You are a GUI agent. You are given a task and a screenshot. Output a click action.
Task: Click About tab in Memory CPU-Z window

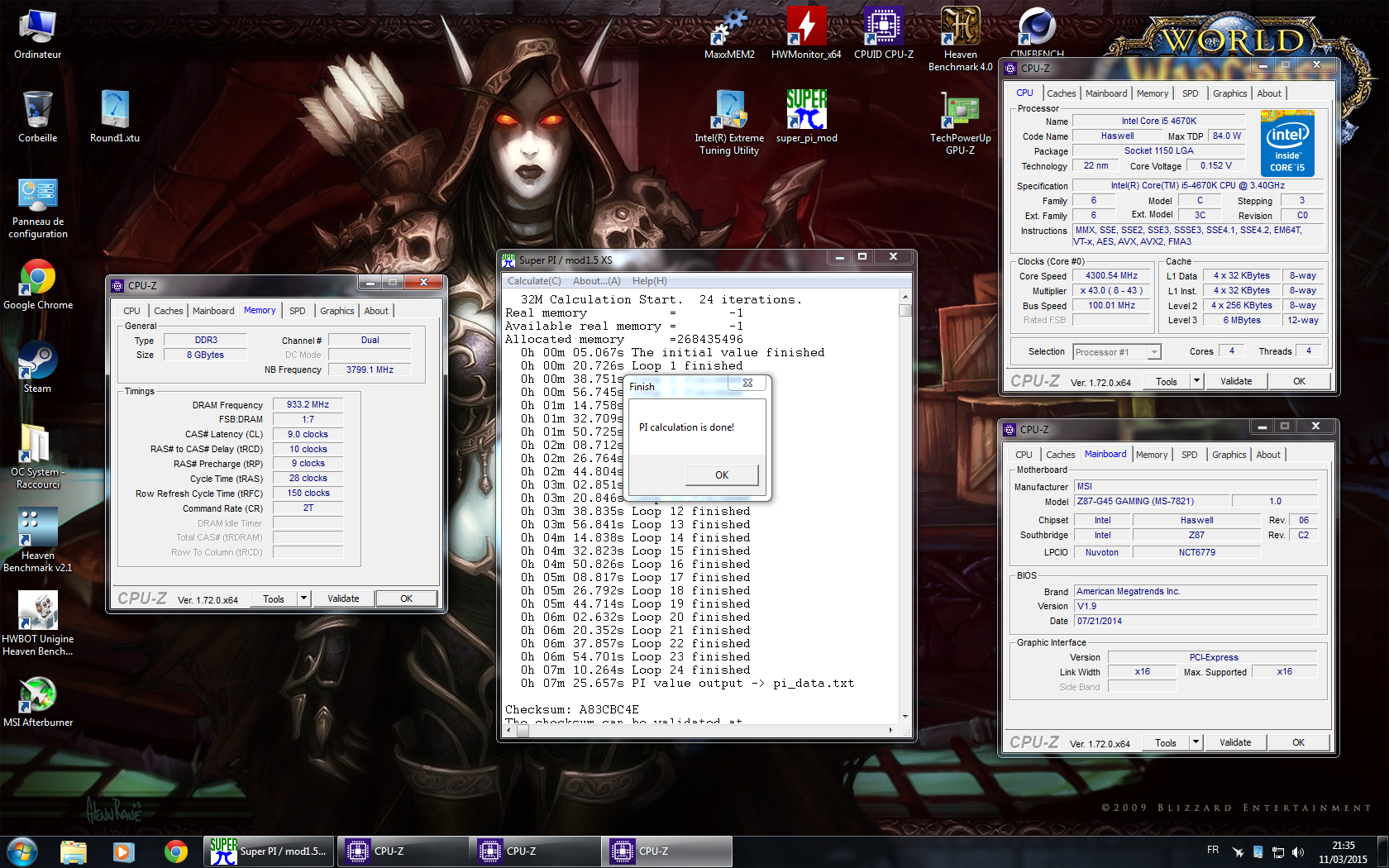tap(376, 311)
